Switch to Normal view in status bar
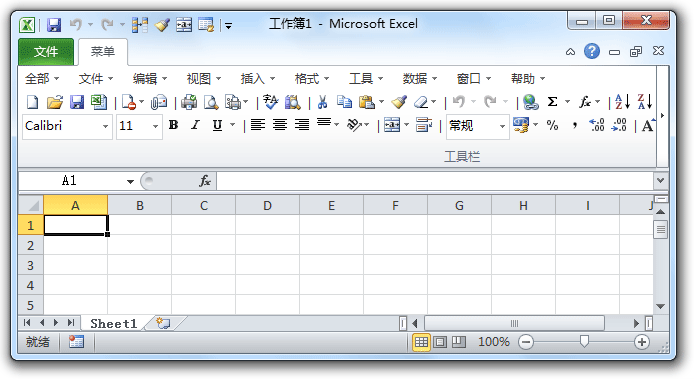This screenshot has width=694, height=379. (x=421, y=342)
